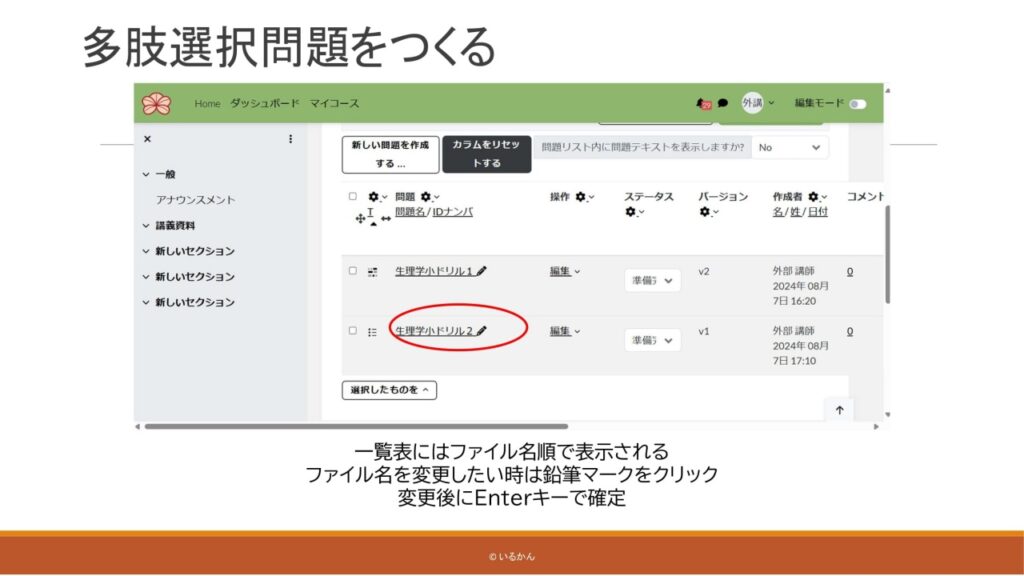Tick the select-all checkbox in table header
This screenshot has height=576, width=1024.
[x=352, y=197]
